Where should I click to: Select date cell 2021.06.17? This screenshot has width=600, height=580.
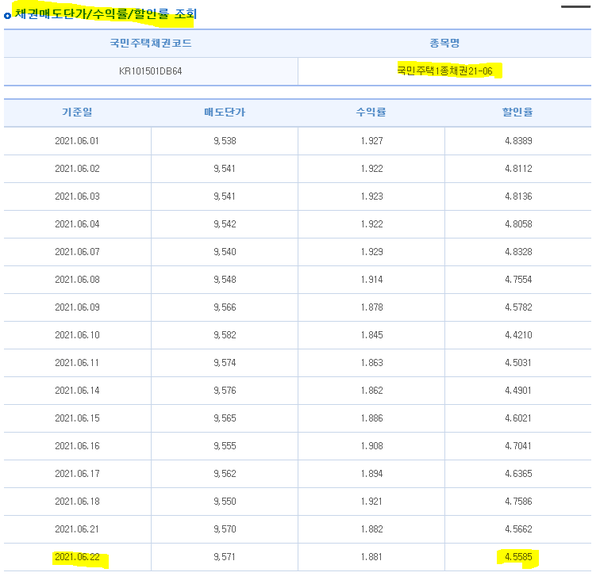[x=77, y=474]
